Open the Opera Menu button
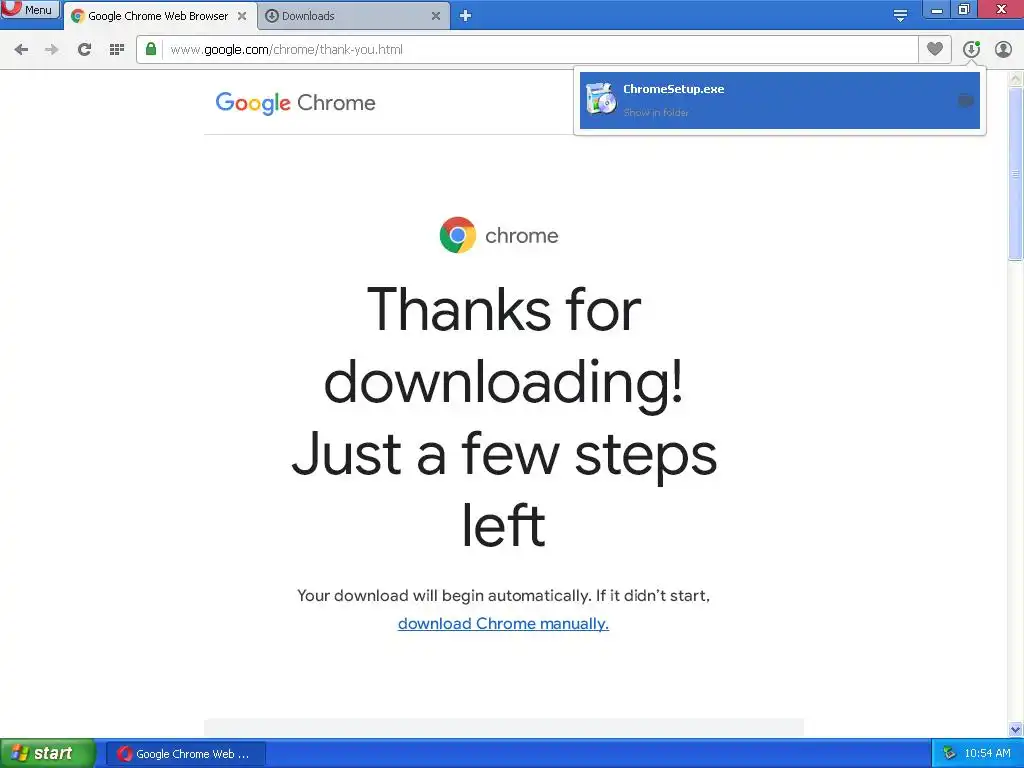Screen dimensions: 1024x768 click(30, 9)
